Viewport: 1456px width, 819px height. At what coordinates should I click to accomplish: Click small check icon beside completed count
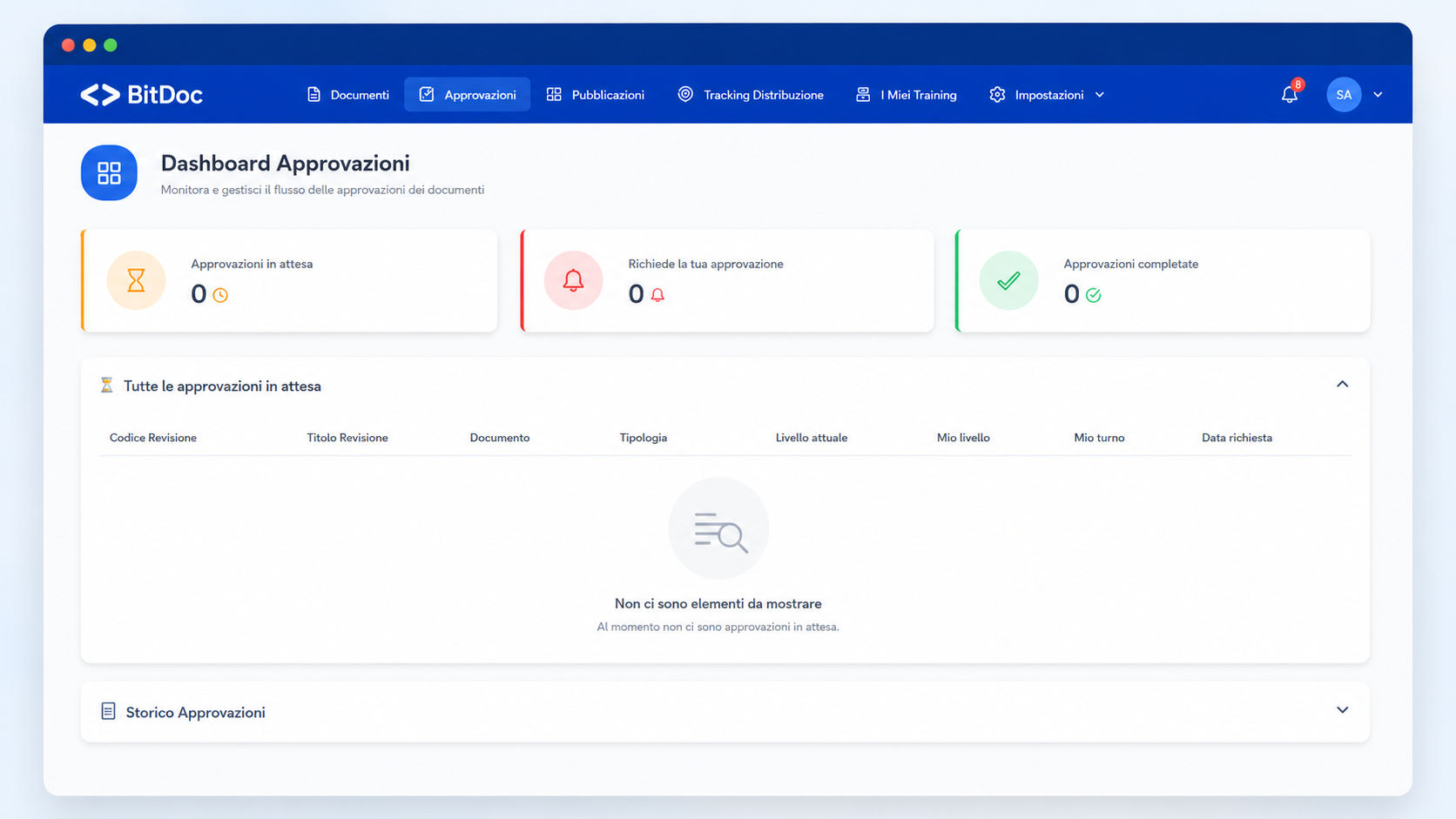[x=1094, y=295]
